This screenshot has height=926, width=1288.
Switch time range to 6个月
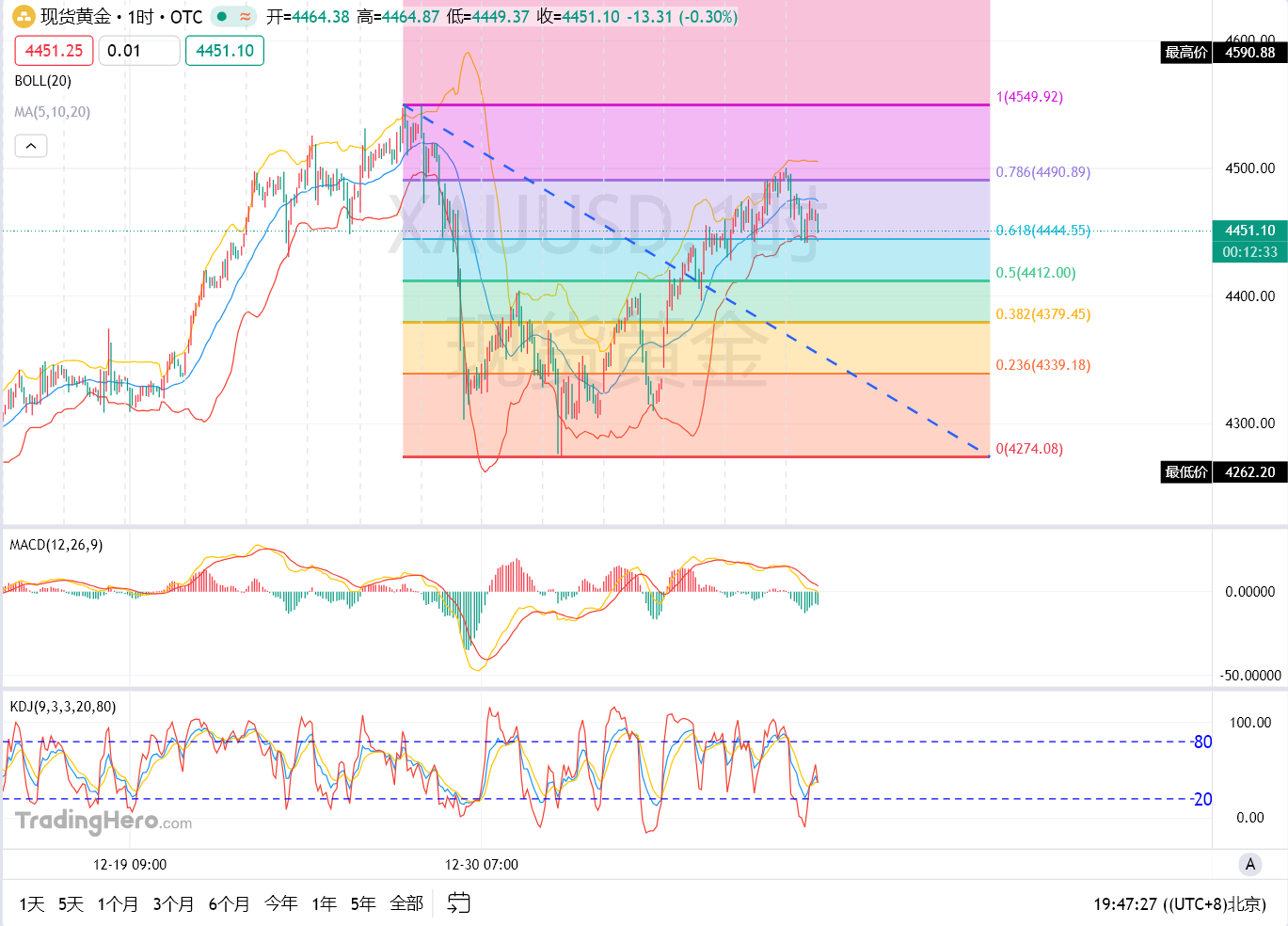229,904
